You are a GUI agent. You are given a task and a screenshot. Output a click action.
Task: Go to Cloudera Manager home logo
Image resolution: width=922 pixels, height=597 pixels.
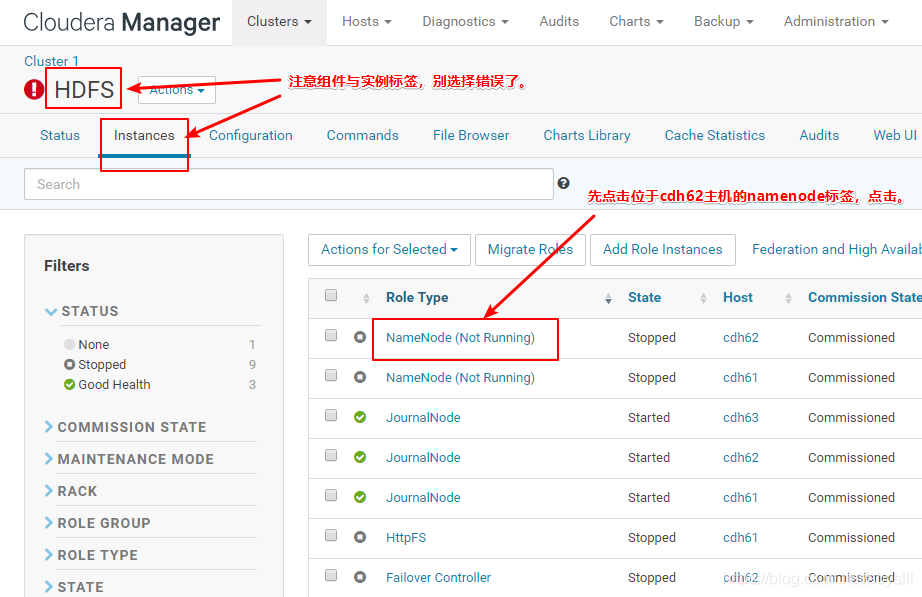tap(122, 22)
